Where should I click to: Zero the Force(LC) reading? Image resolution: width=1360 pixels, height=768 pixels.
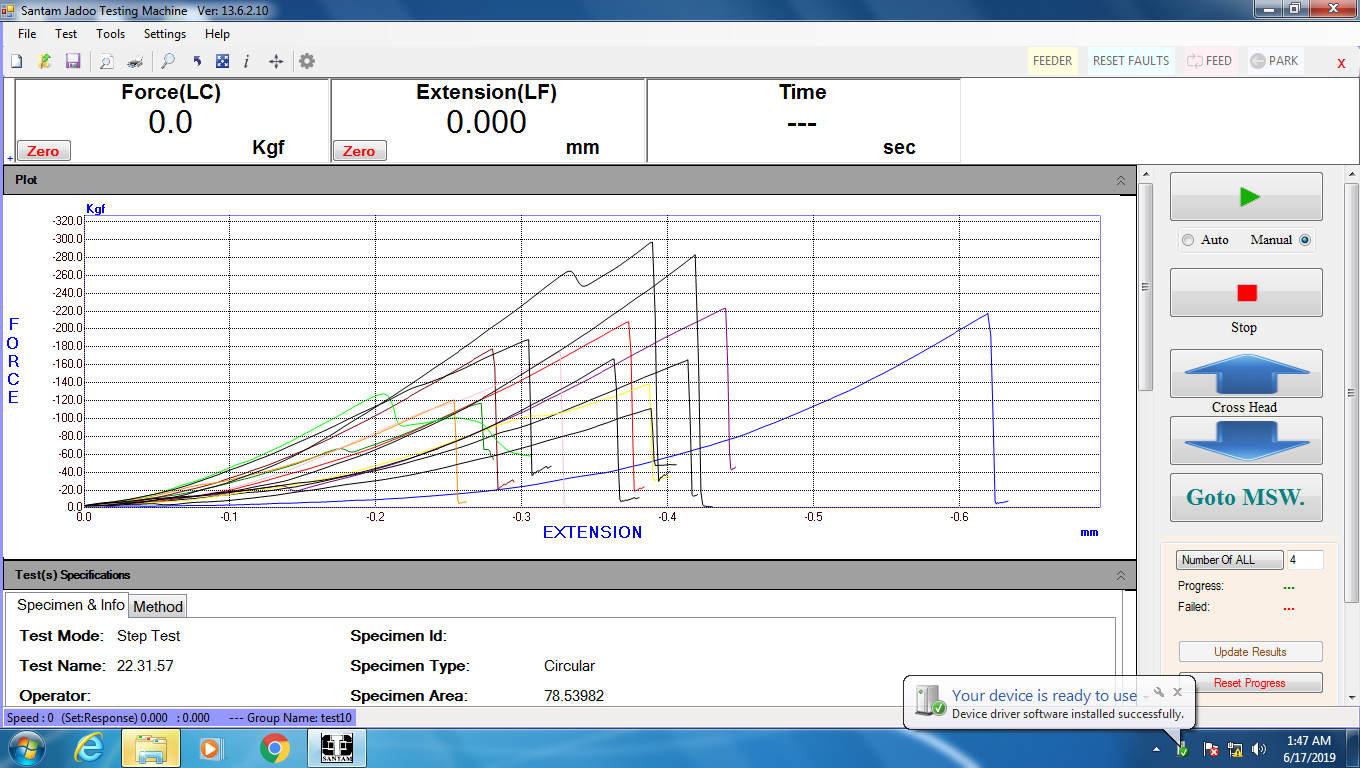point(43,151)
